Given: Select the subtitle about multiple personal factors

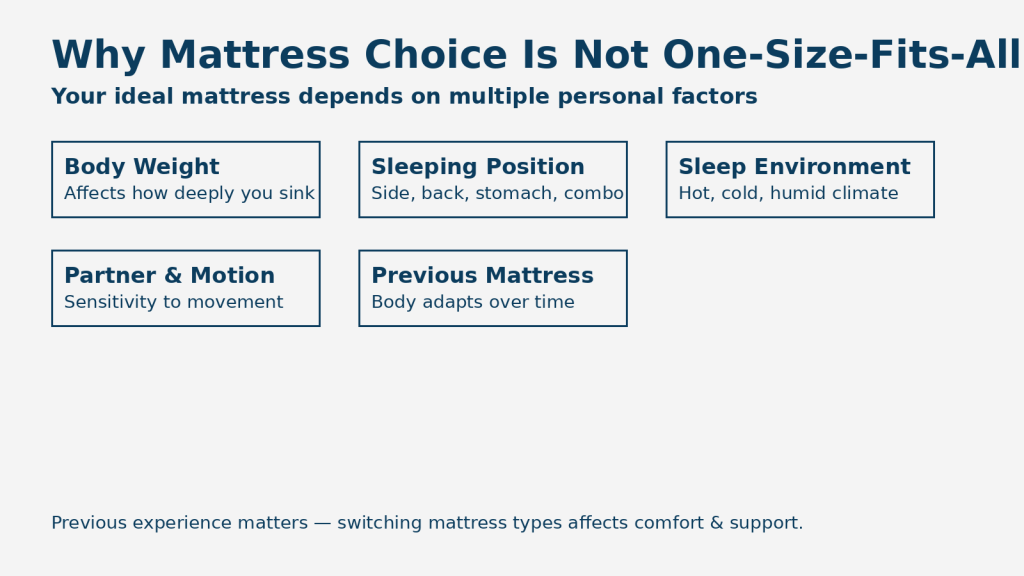Looking at the screenshot, I should [404, 97].
